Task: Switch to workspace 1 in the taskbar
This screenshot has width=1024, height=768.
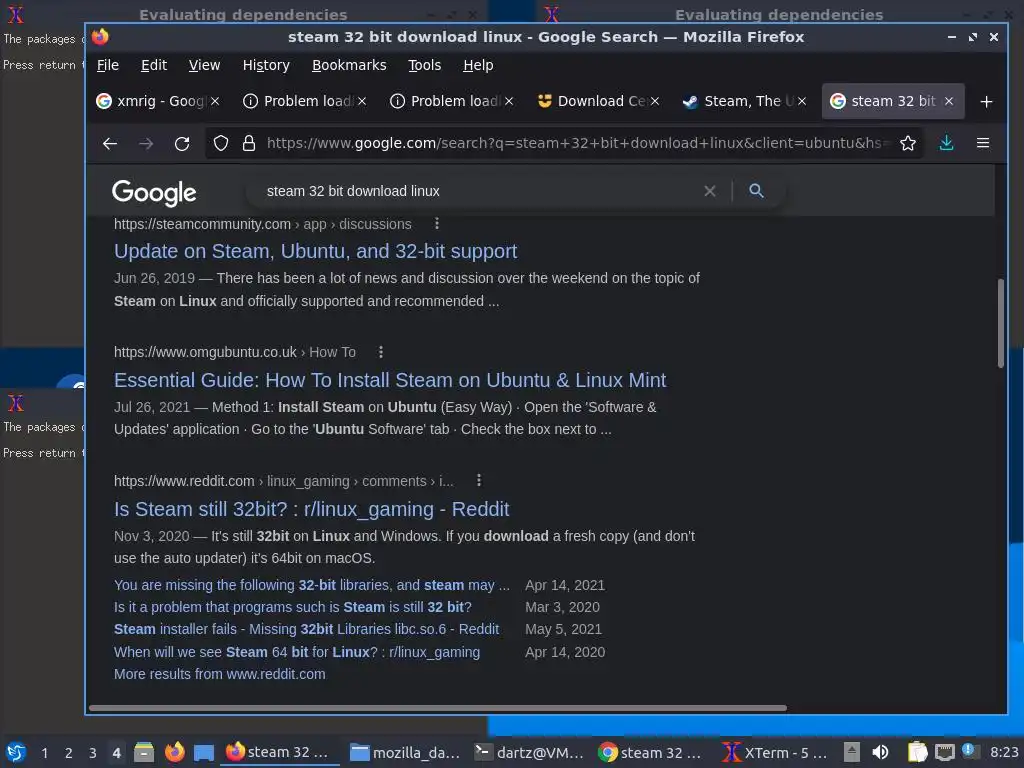Action: pyautogui.click(x=45, y=753)
